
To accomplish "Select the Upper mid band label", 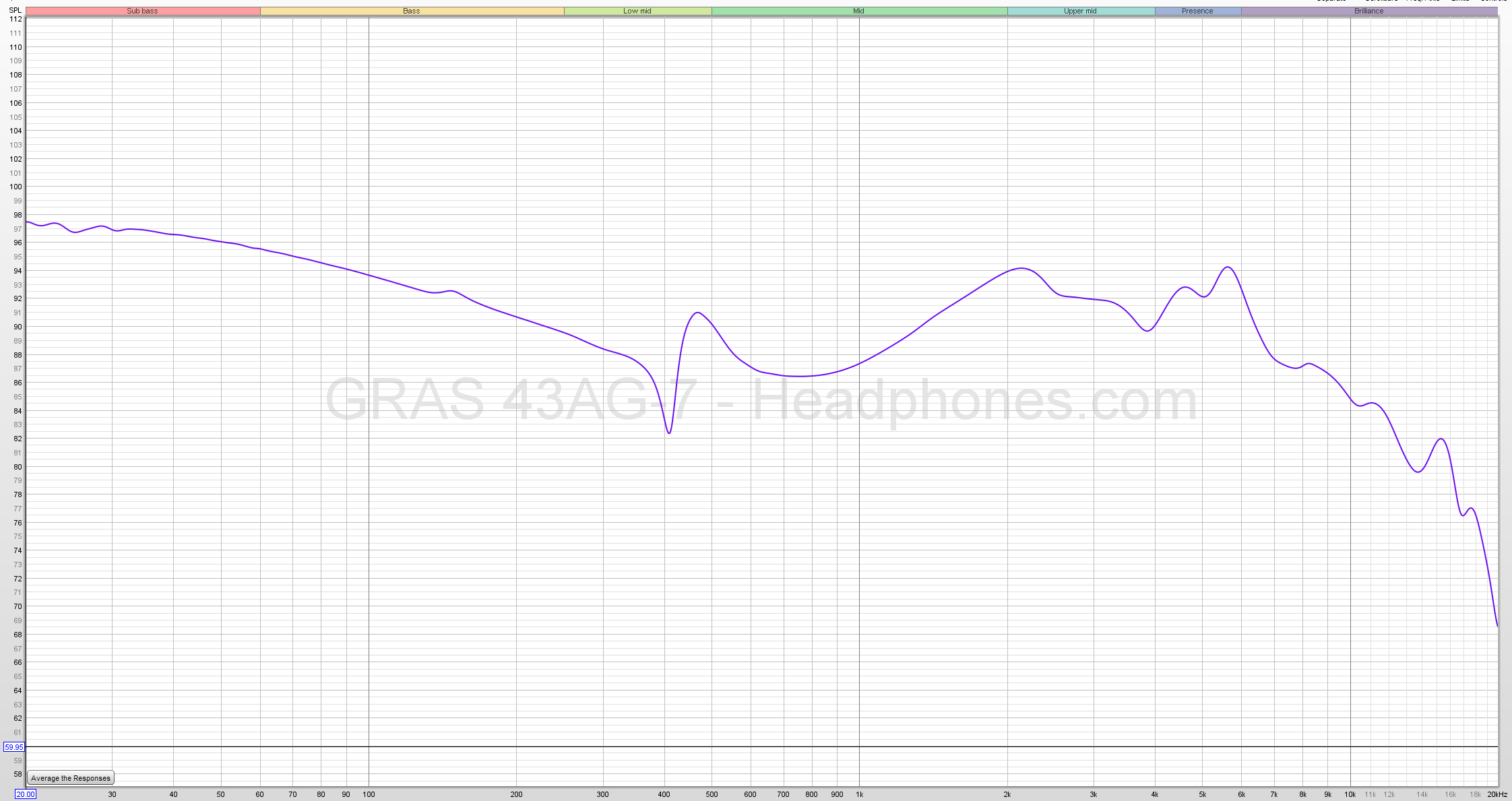I will point(1081,11).
